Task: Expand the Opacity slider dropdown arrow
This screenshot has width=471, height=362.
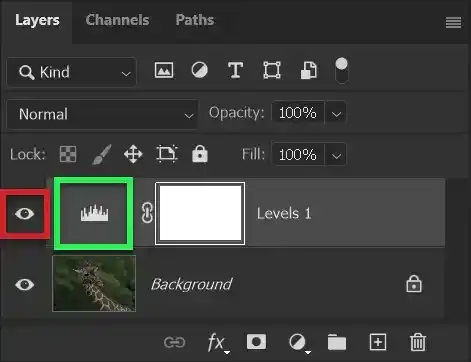Action: pos(336,113)
